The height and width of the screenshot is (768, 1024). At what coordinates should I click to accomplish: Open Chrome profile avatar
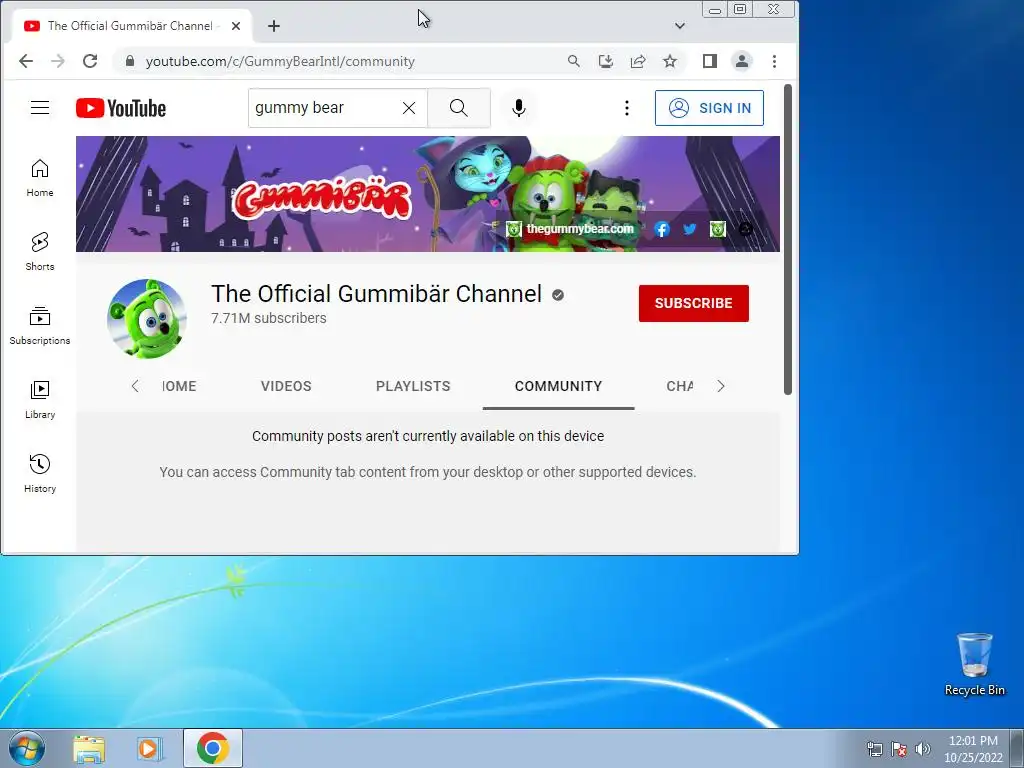(742, 61)
